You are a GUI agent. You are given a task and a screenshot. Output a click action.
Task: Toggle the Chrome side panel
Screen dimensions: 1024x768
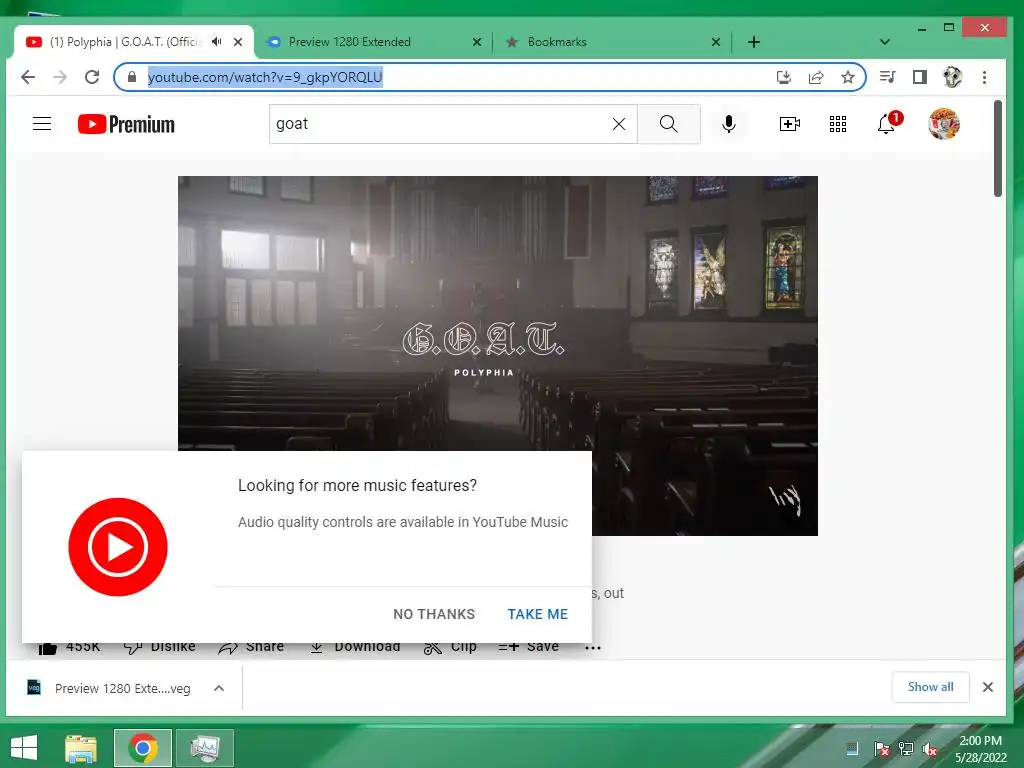coord(920,77)
